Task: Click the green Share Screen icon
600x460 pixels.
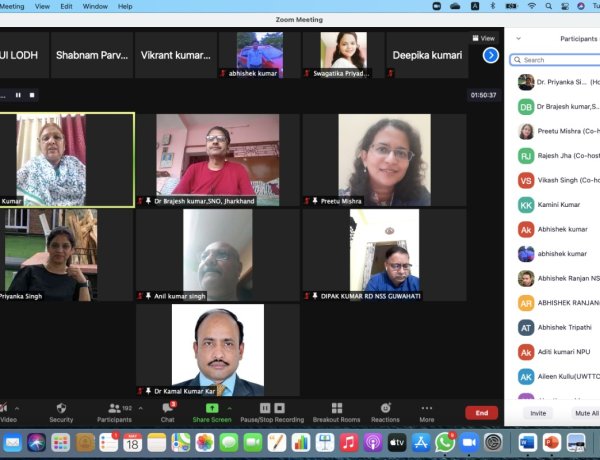Action: tap(212, 408)
